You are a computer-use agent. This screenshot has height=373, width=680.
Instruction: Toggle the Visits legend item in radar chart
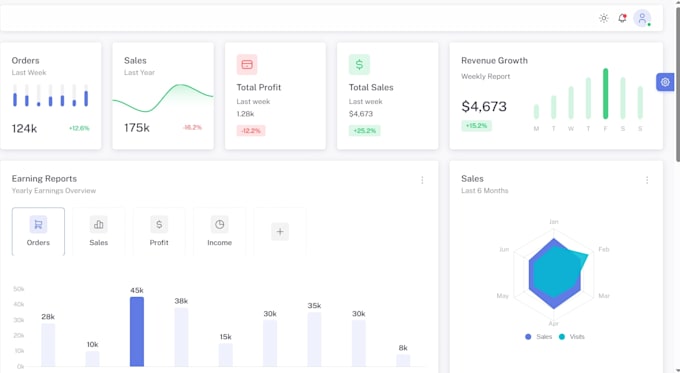[x=572, y=337]
